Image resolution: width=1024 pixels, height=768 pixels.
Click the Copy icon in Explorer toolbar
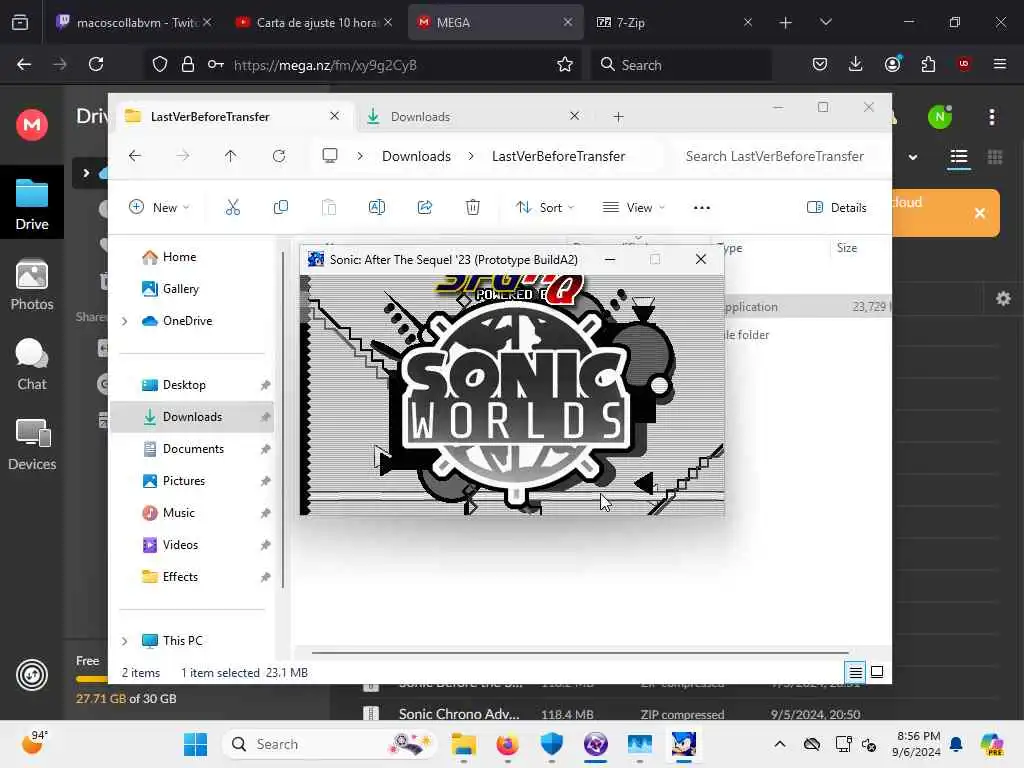click(x=281, y=208)
